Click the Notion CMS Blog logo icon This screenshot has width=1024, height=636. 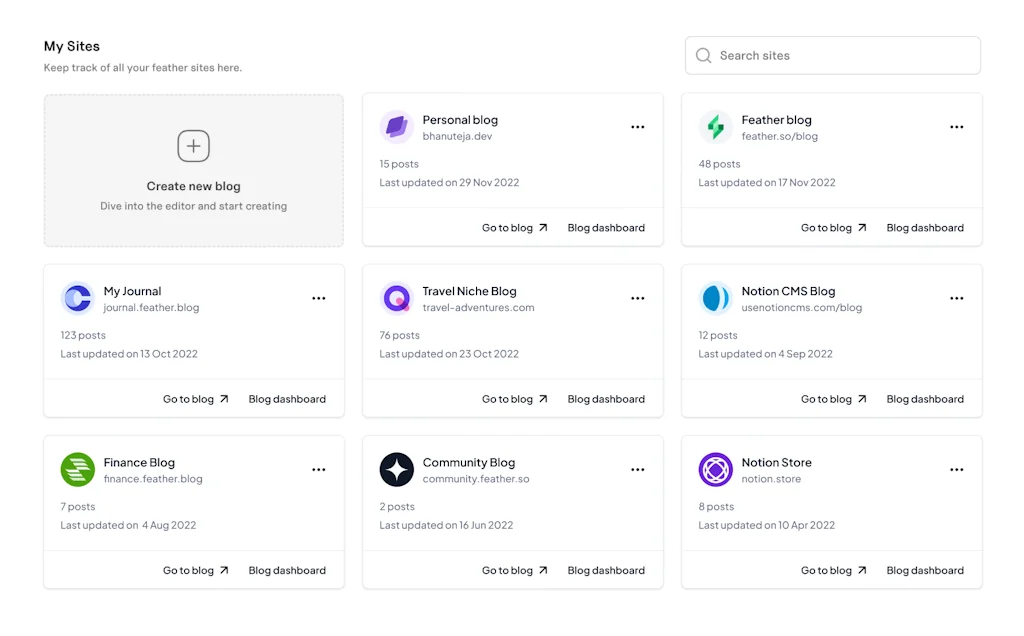coord(716,298)
